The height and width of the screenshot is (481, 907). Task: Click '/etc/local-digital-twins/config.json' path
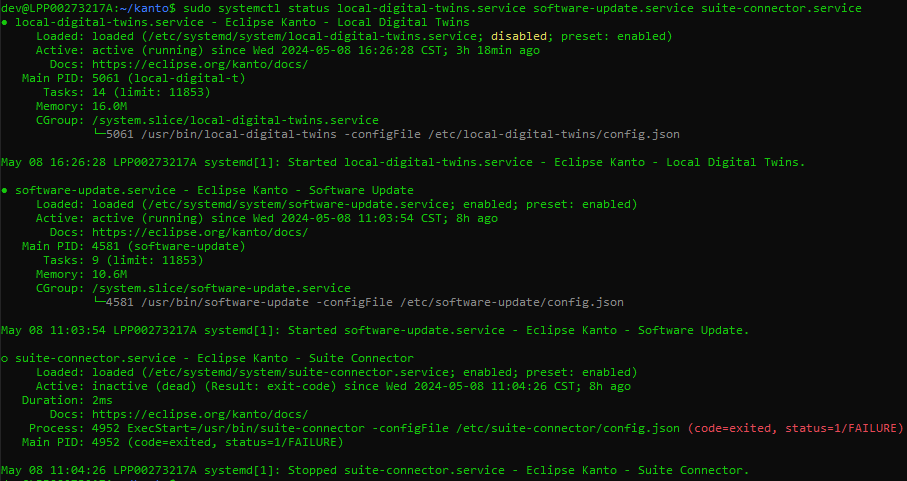click(x=554, y=134)
